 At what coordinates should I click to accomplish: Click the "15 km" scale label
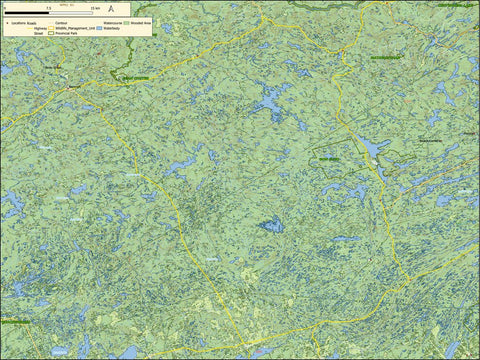(x=95, y=8)
